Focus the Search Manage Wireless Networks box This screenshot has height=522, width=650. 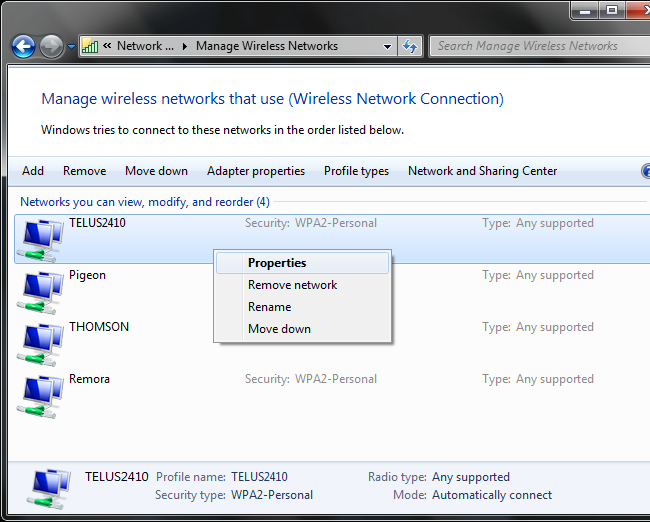[x=539, y=46]
